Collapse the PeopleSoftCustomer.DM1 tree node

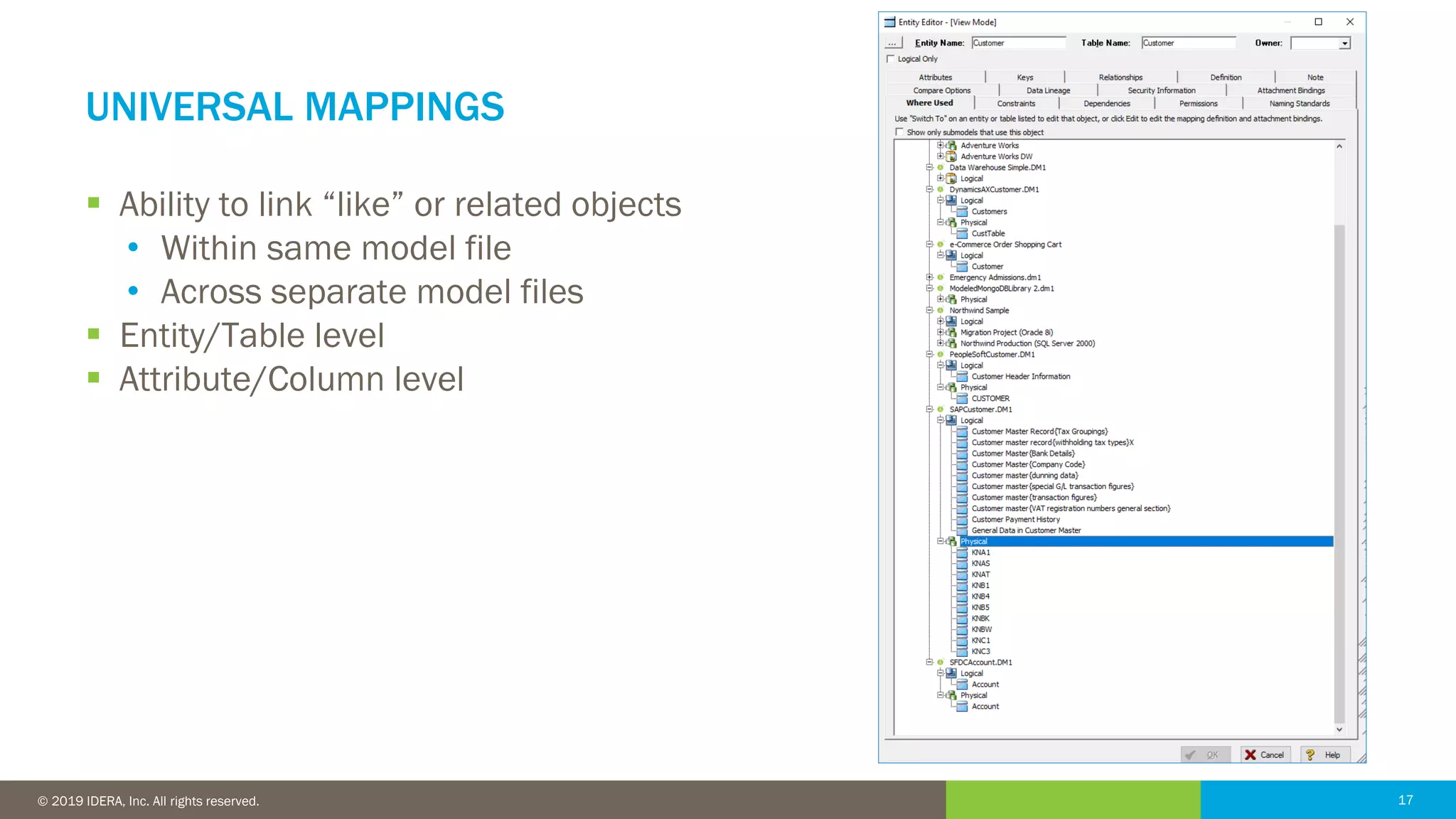[929, 354]
